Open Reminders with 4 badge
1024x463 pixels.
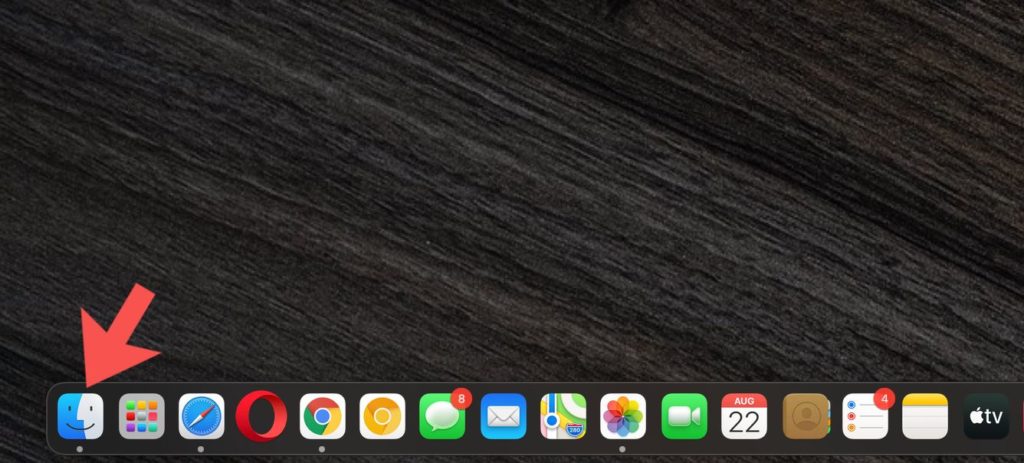point(865,416)
